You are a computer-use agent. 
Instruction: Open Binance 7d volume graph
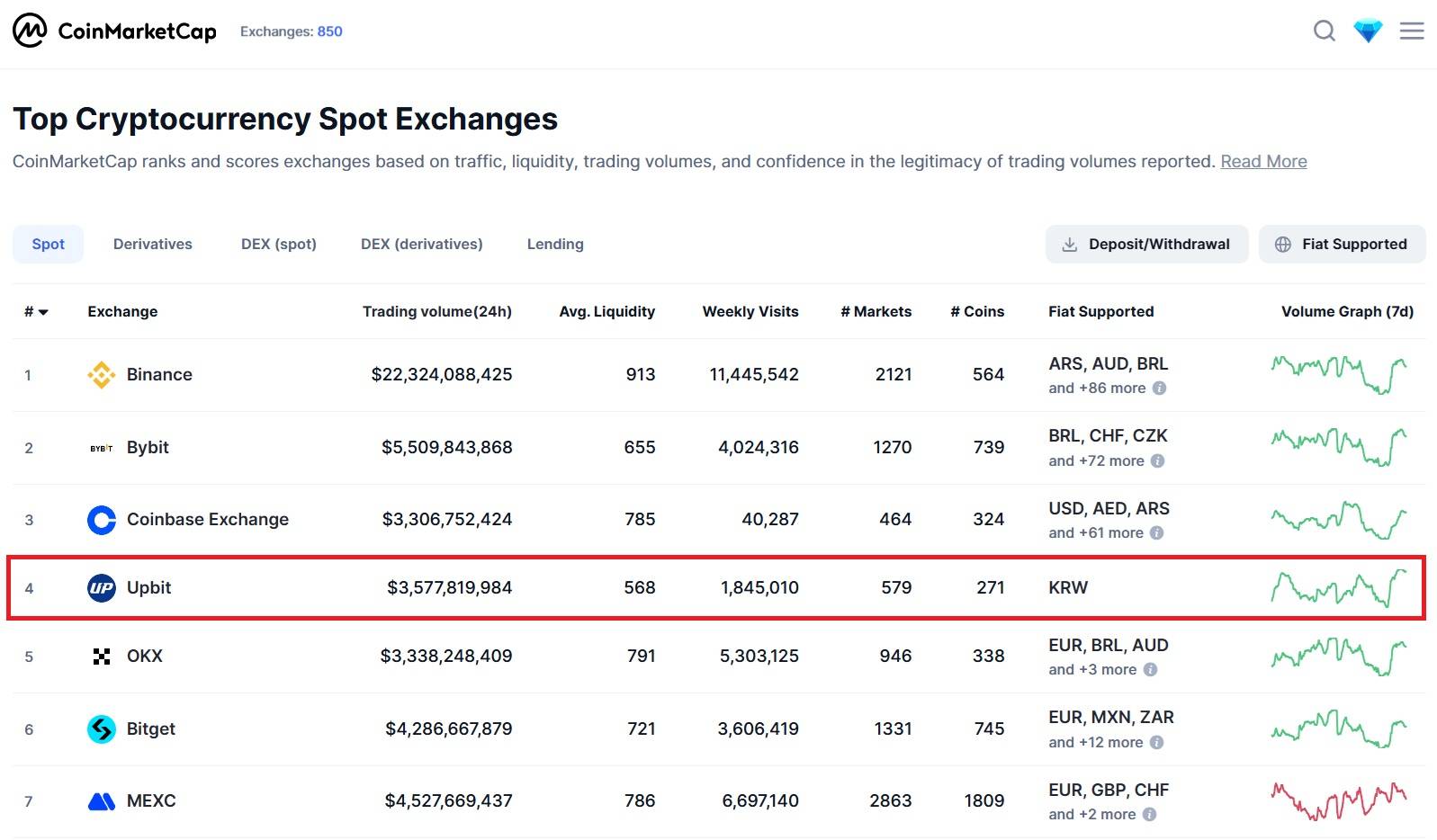tap(1339, 375)
